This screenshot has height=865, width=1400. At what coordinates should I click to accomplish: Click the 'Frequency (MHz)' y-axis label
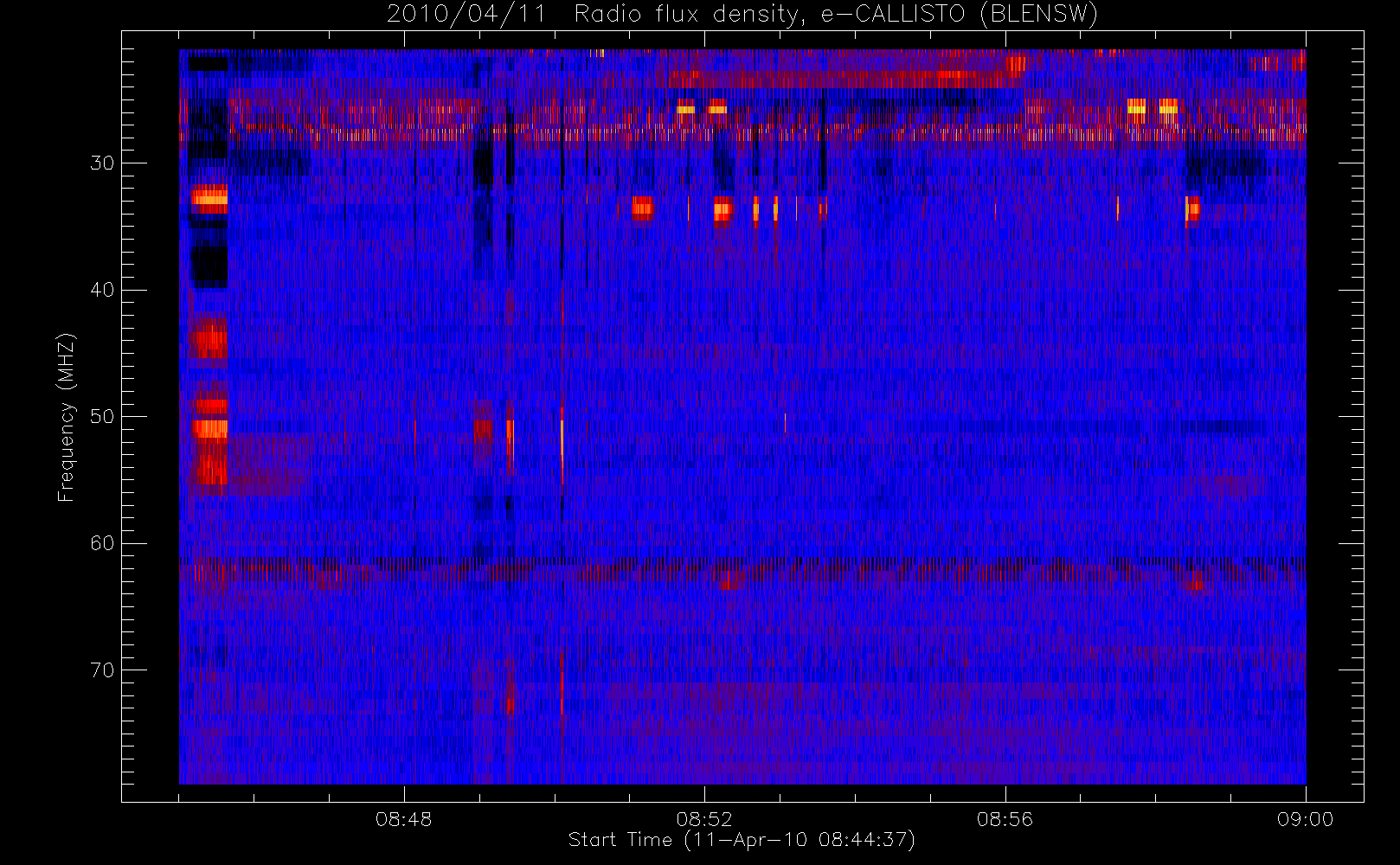[x=66, y=417]
